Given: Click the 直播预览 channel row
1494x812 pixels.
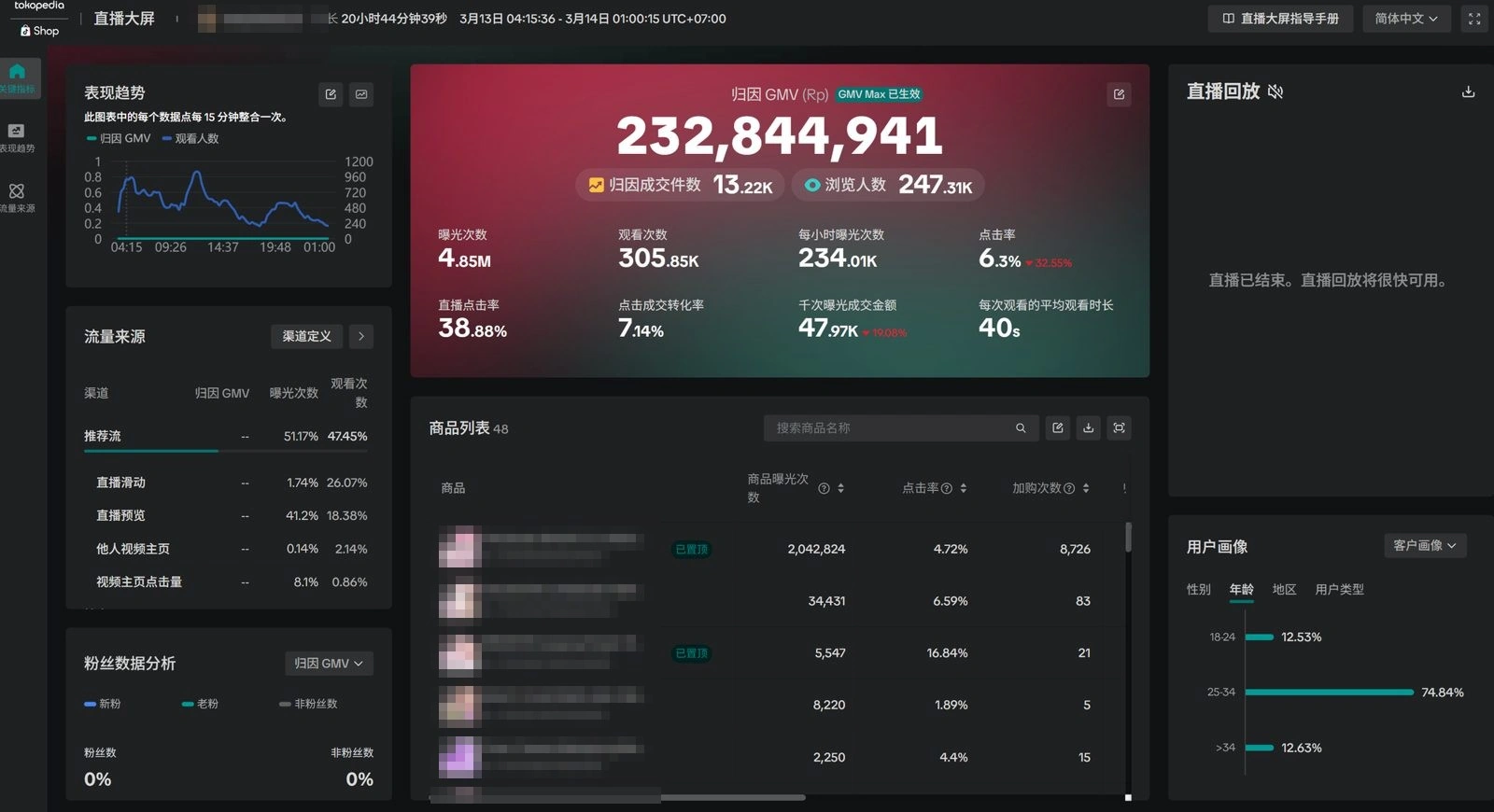Looking at the screenshot, I should pos(225,515).
